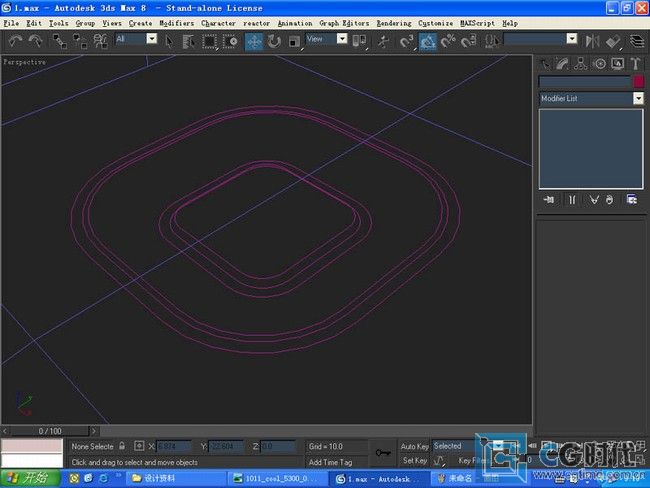Toggle the Window/Crossing selection mode
The height and width of the screenshot is (488, 650).
(x=230, y=41)
